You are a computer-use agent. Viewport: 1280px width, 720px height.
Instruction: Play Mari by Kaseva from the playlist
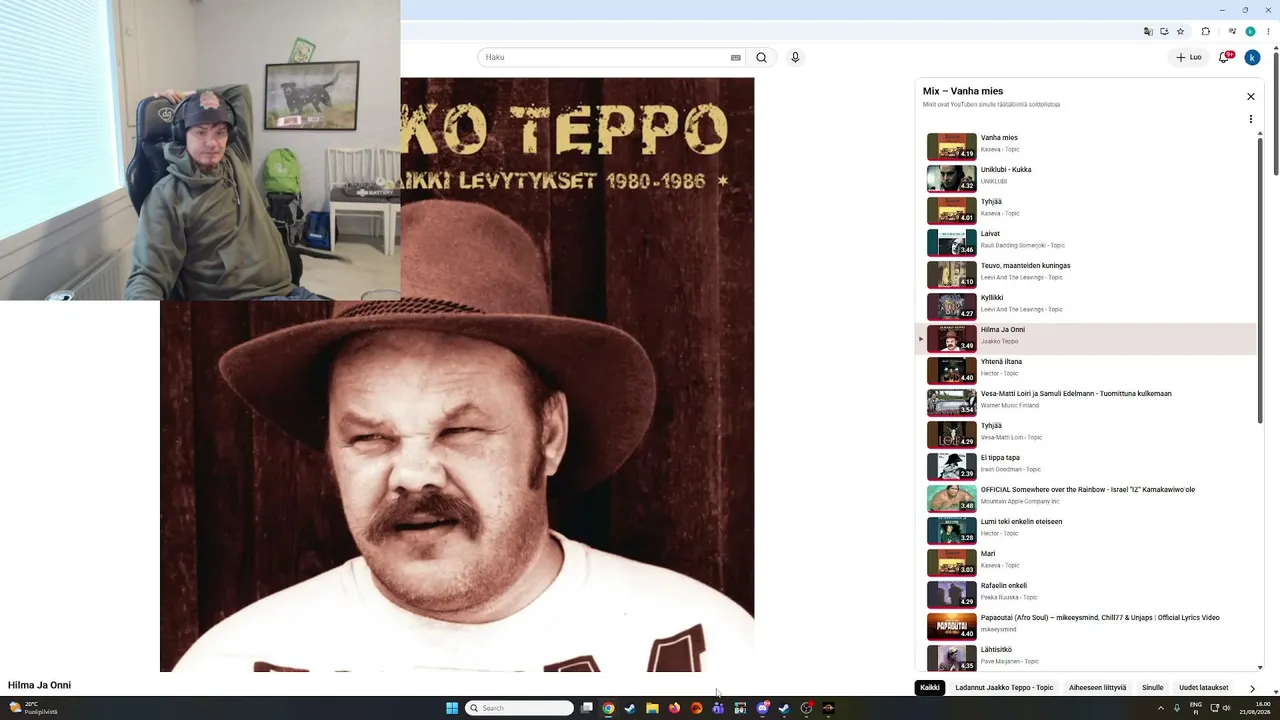(x=1085, y=562)
